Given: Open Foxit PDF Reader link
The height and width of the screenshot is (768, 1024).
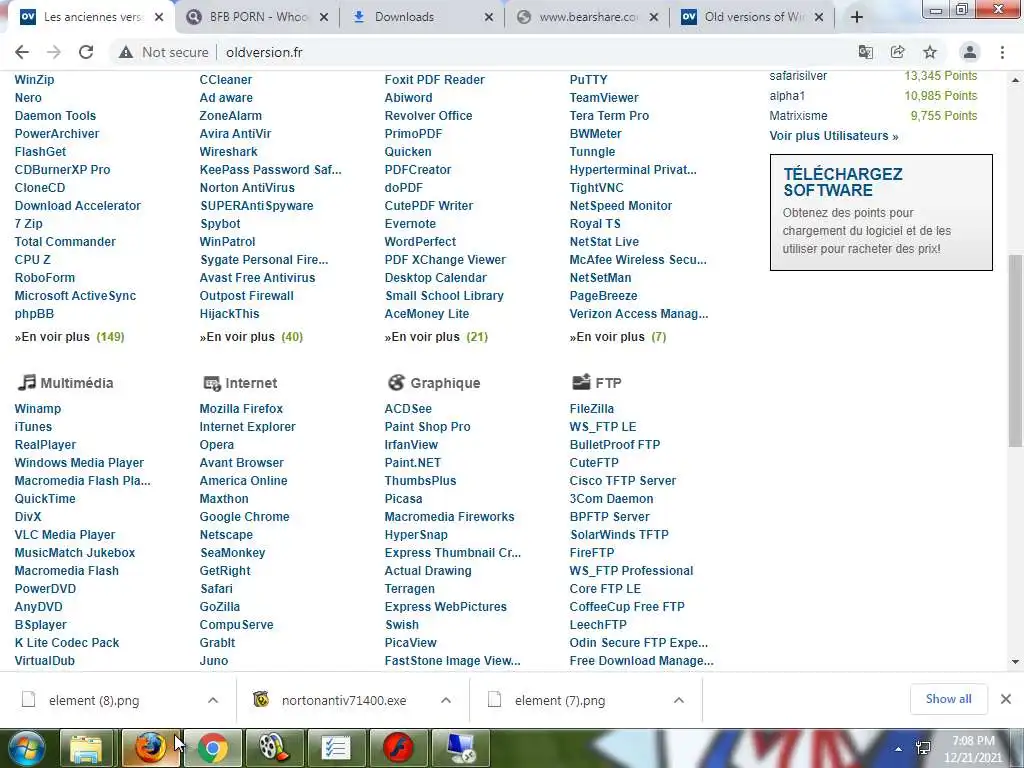Looking at the screenshot, I should click(434, 80).
